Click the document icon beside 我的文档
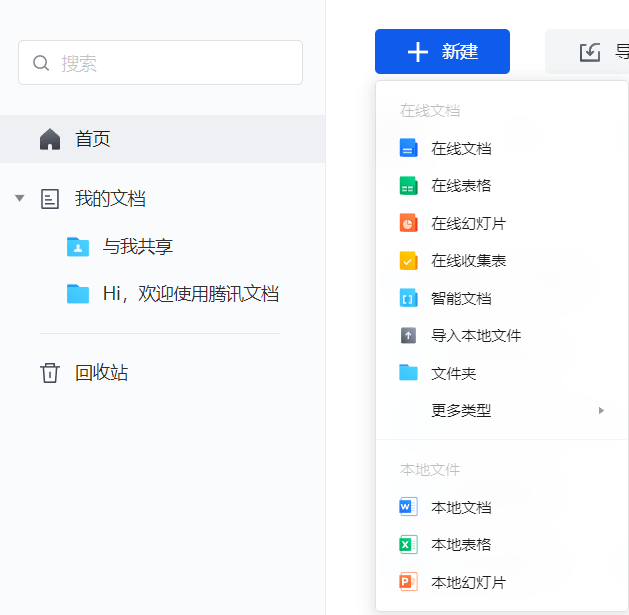Screen dimensions: 629x615 [x=50, y=199]
